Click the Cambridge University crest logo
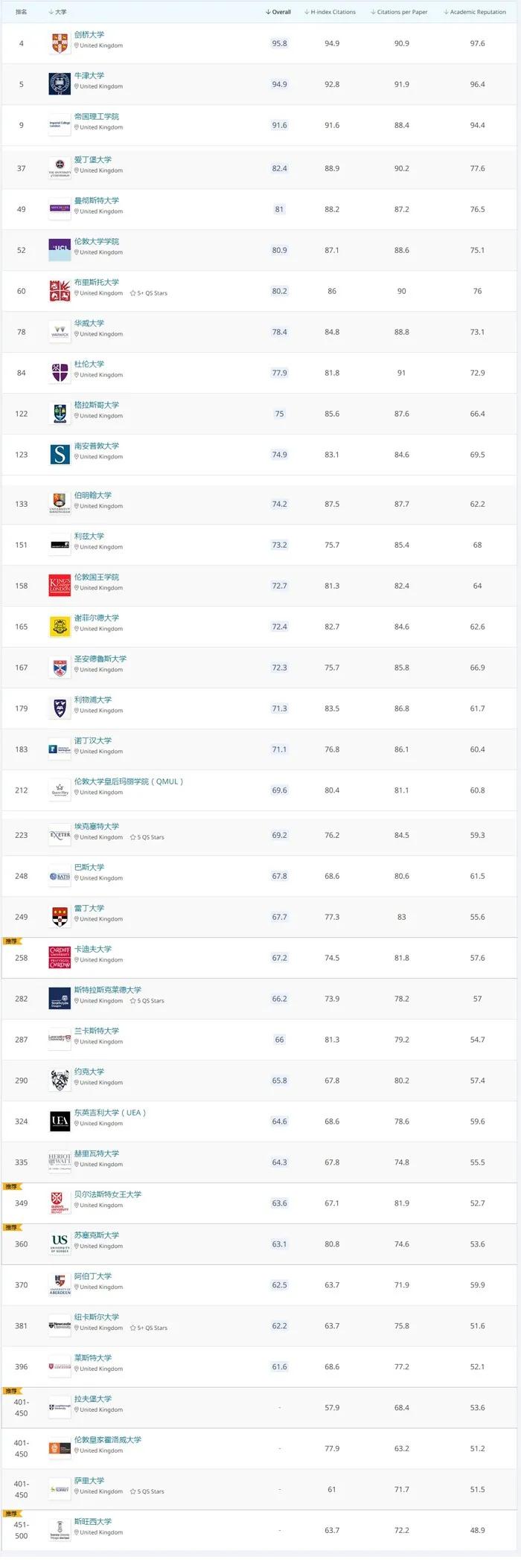This screenshot has height=1568, width=521. (60, 43)
